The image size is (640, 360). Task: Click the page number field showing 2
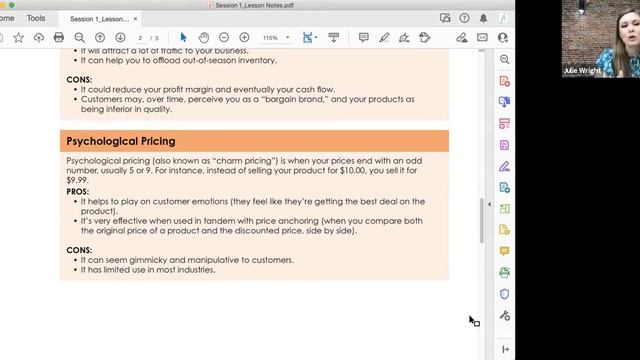click(140, 38)
